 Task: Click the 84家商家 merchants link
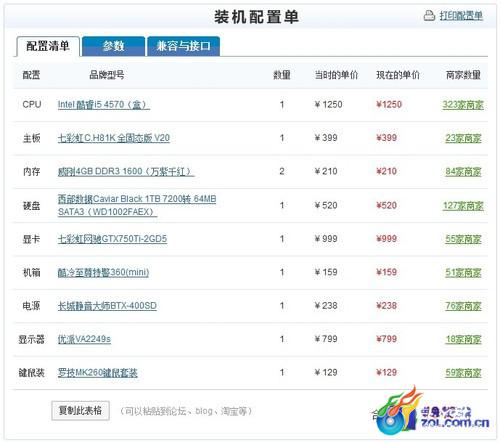[x=463, y=172]
